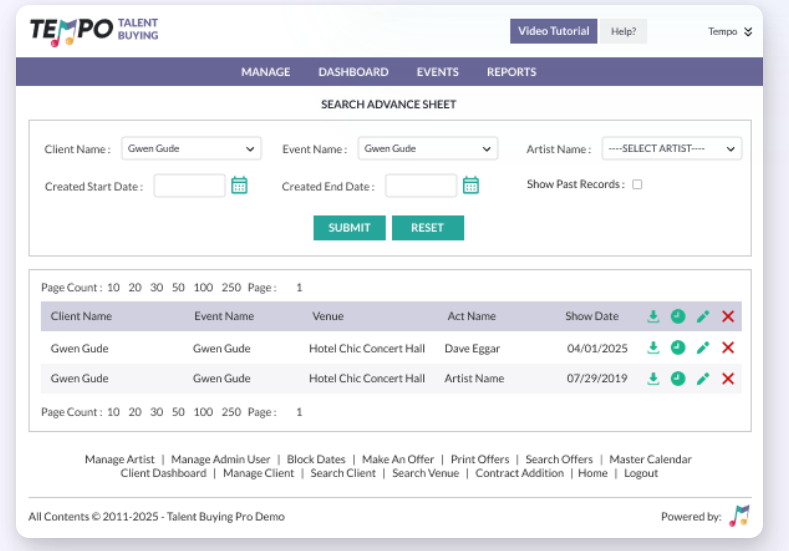Download the Dave Eggar advance sheet
Screen dimensions: 789x551
653,348
